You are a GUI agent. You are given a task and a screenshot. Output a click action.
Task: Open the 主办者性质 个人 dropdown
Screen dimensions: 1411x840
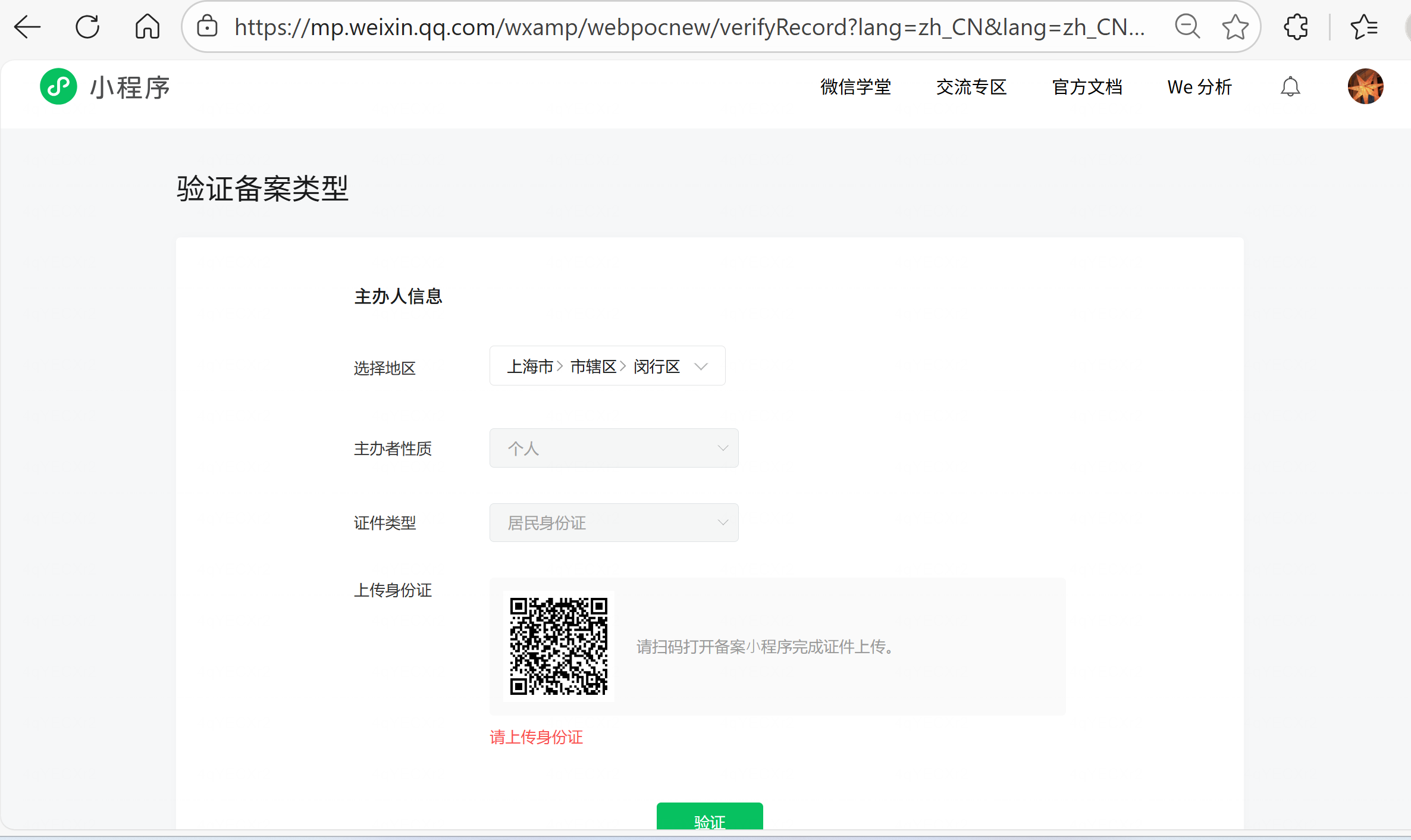pyautogui.click(x=613, y=448)
